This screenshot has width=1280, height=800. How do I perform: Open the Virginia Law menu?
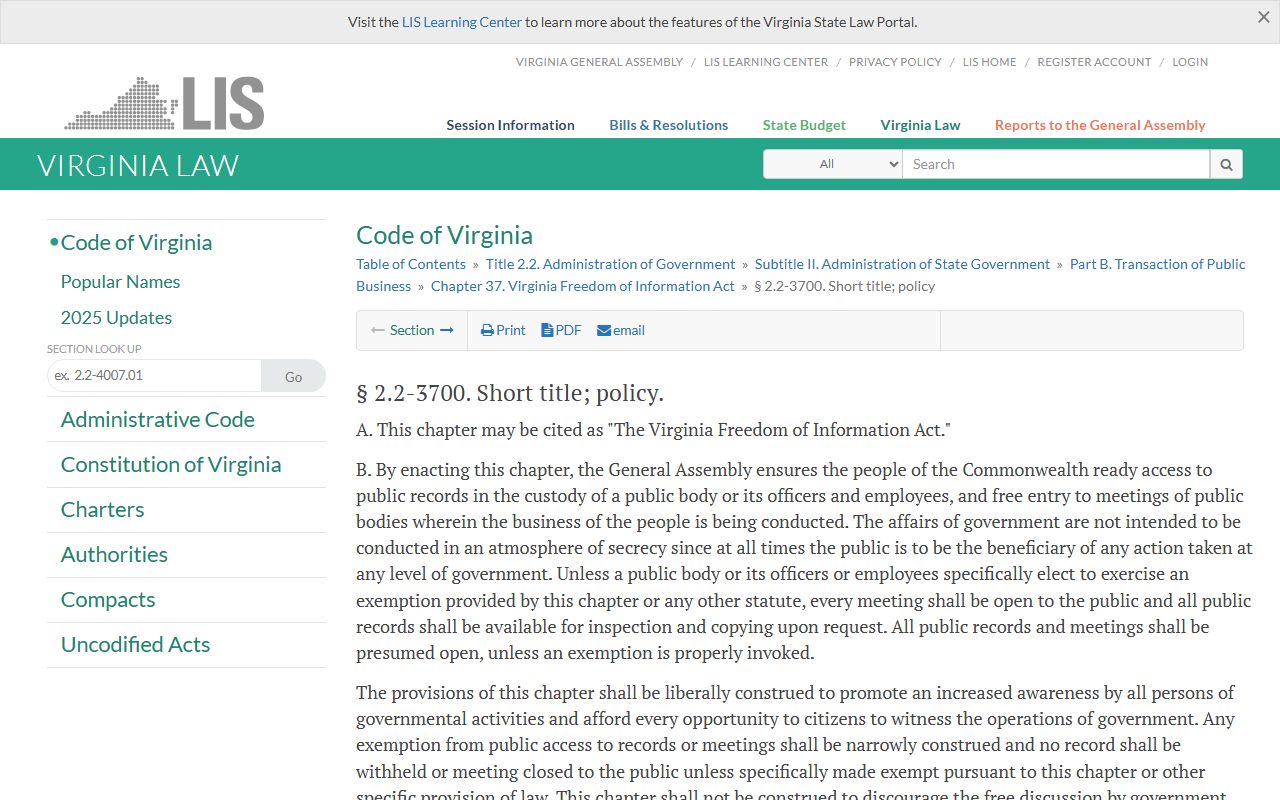coord(920,125)
